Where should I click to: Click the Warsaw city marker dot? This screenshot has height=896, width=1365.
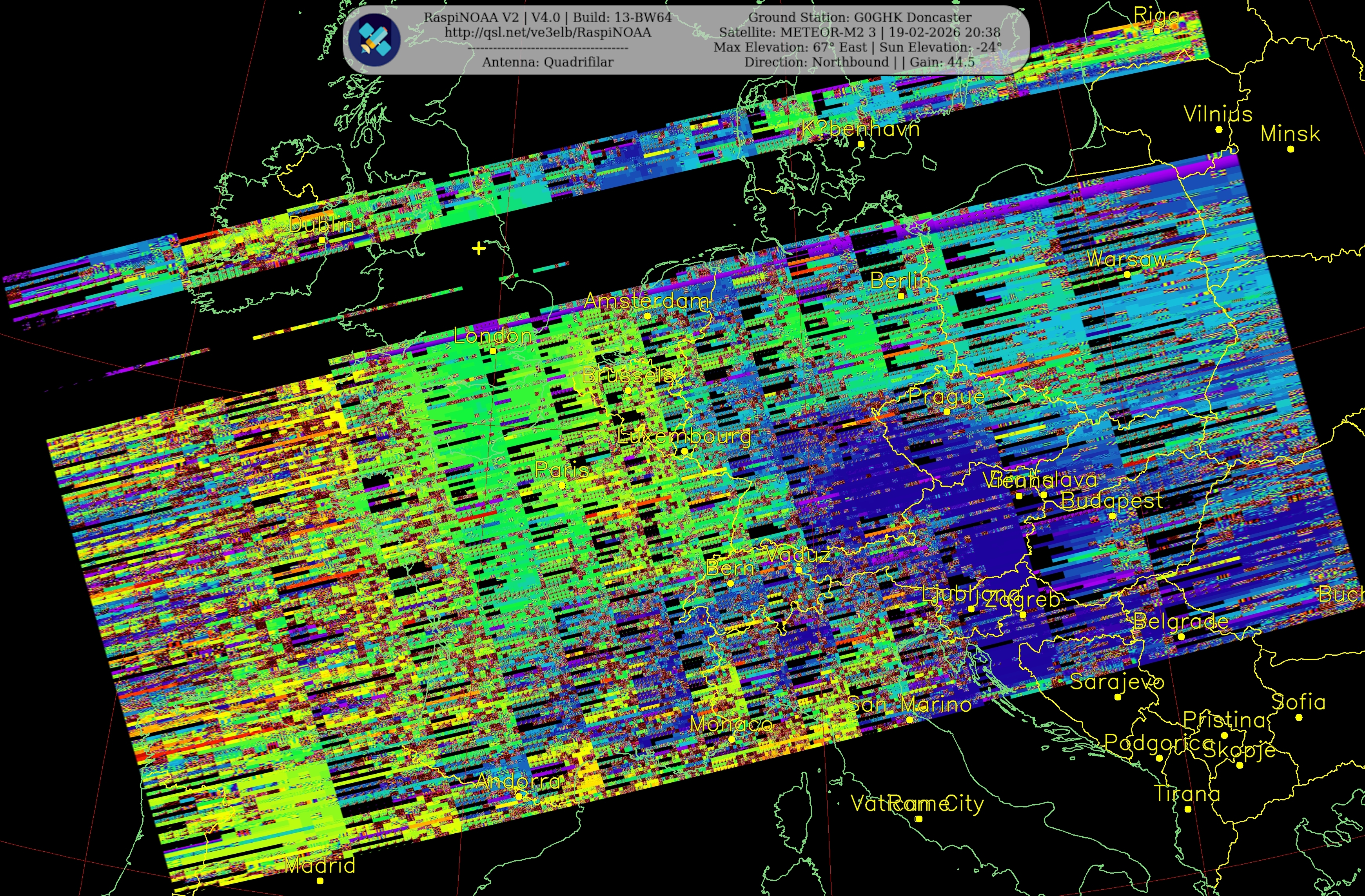pyautogui.click(x=1127, y=275)
